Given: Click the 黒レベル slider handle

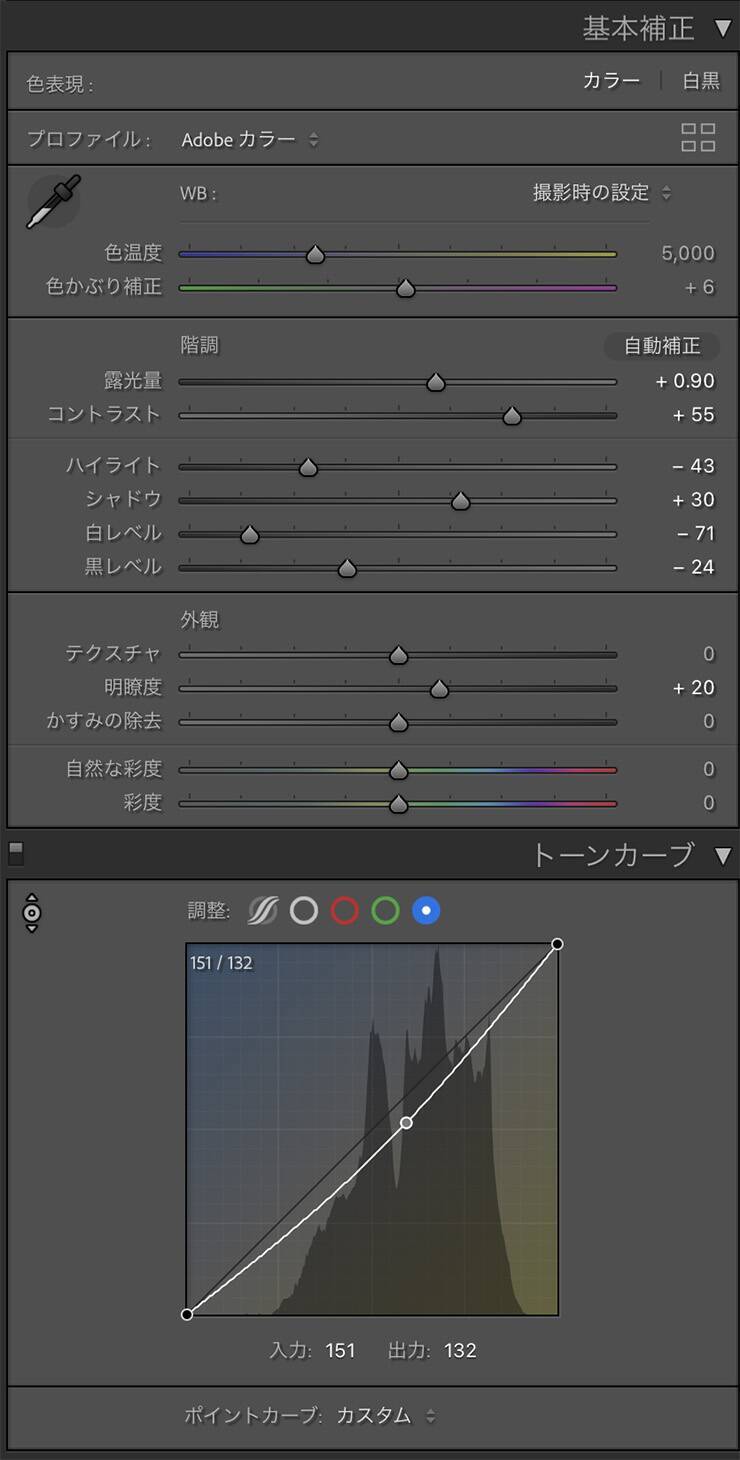Looking at the screenshot, I should (x=347, y=569).
